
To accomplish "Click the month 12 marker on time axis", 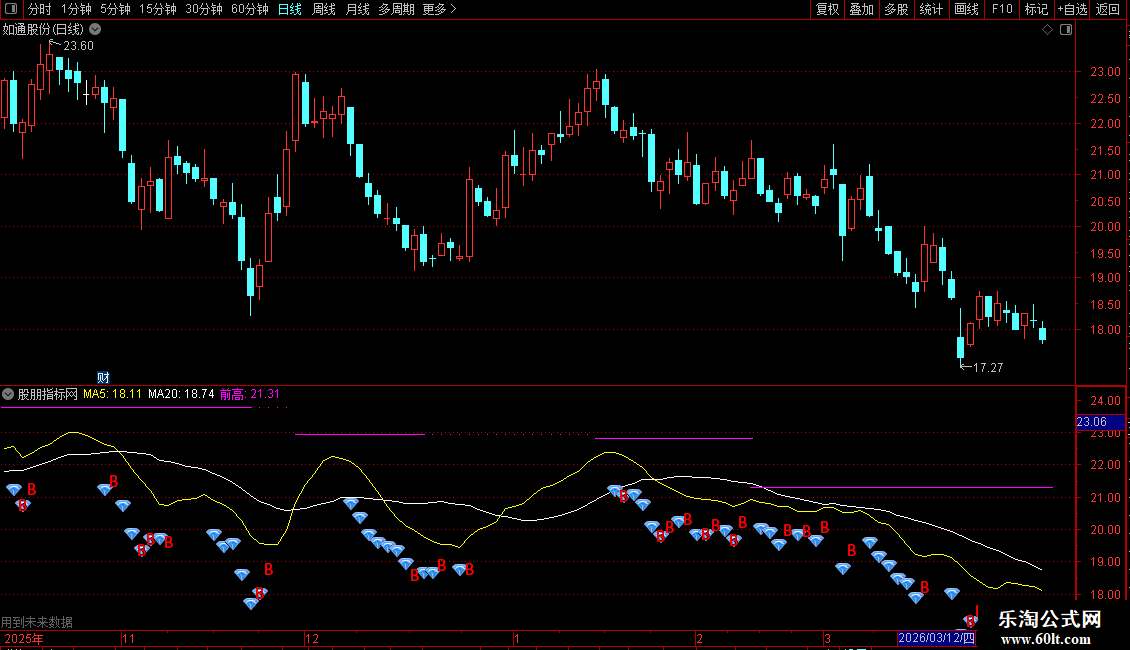I will click(x=311, y=638).
